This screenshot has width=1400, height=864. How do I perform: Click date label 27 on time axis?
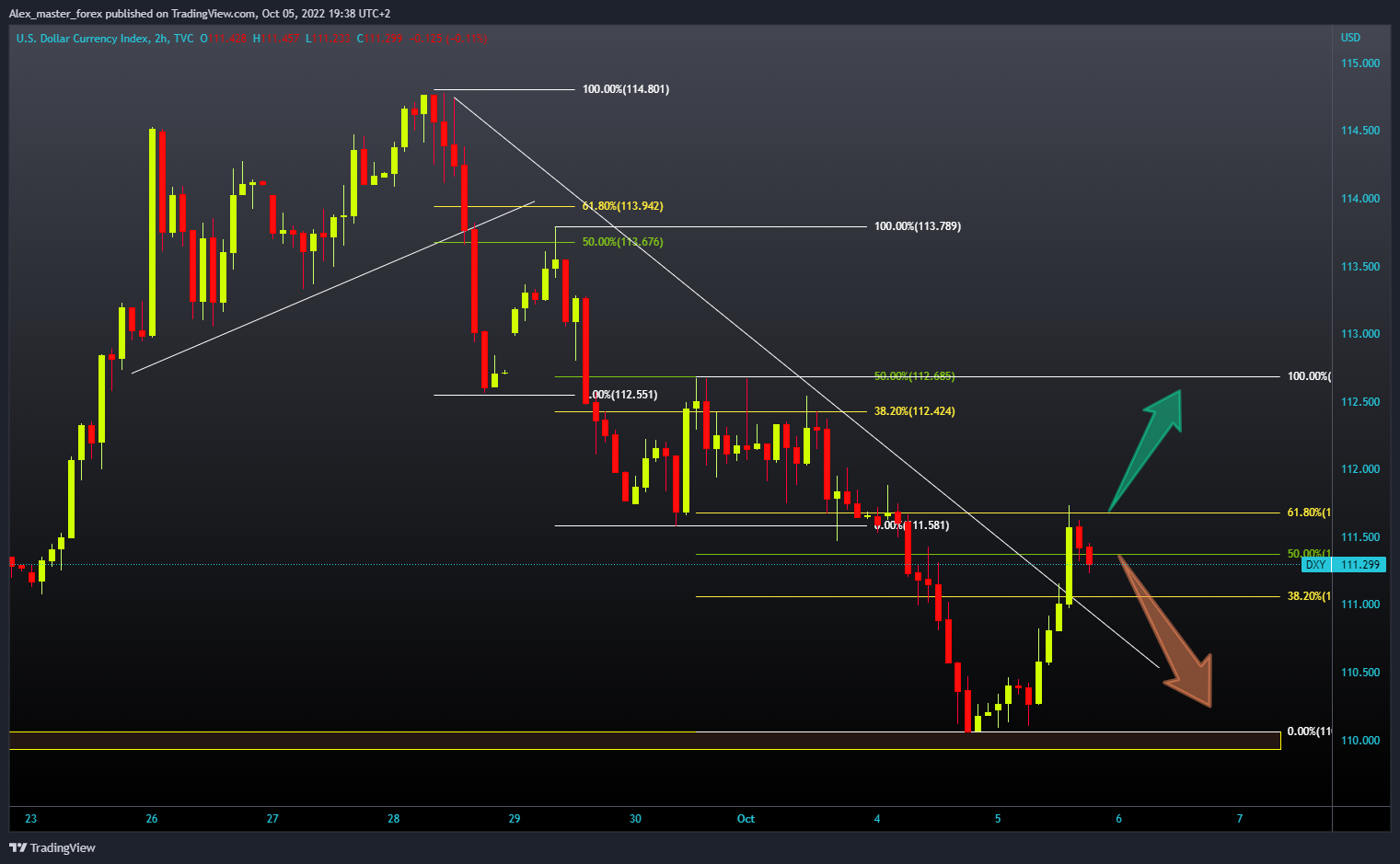pyautogui.click(x=272, y=819)
